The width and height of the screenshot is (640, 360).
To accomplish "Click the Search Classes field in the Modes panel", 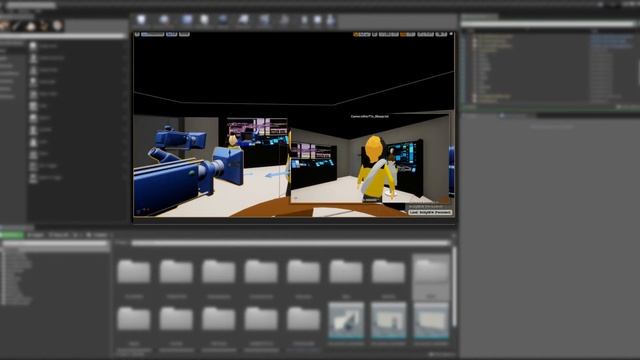I will pyautogui.click(x=63, y=36).
